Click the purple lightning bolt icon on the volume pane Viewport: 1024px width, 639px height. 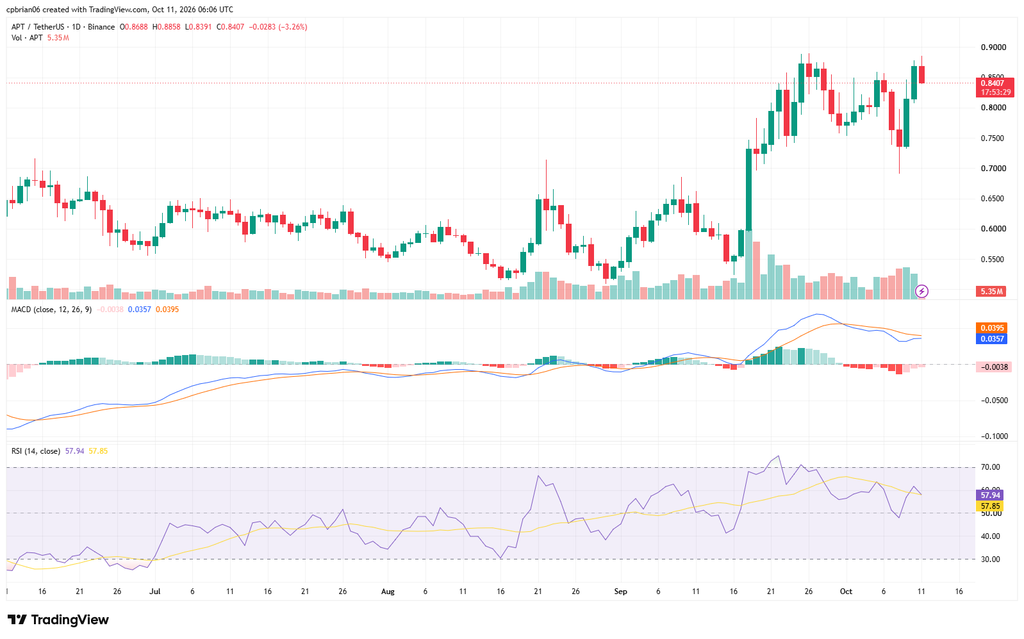[921, 291]
